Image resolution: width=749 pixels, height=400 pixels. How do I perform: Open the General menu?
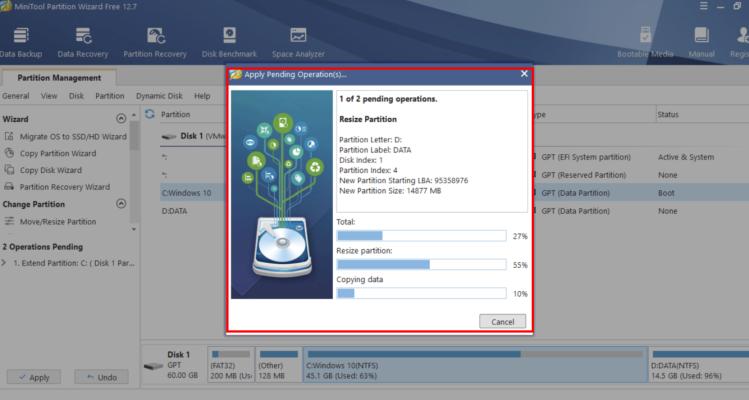[16, 96]
